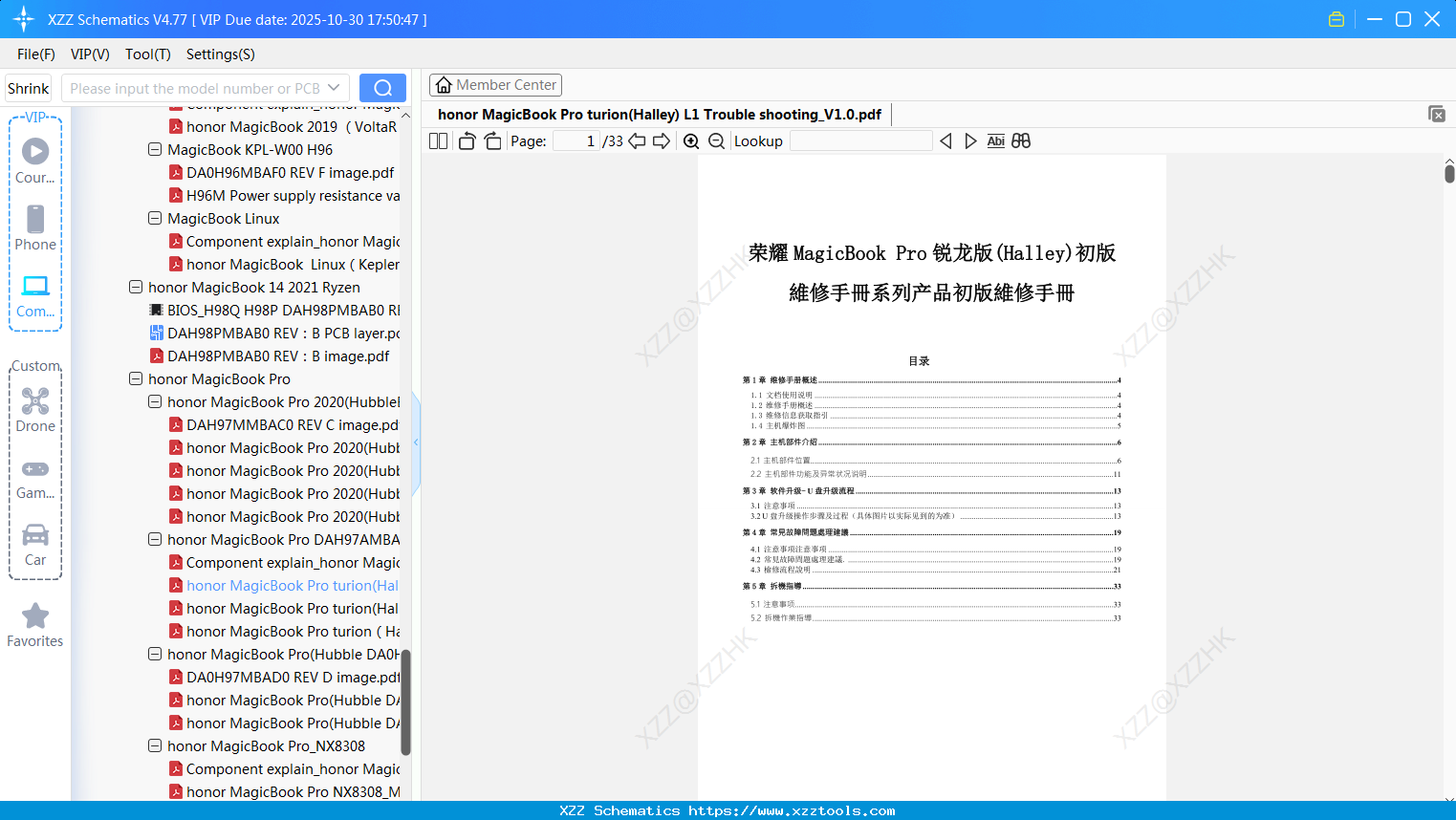This screenshot has width=1456, height=820.
Task: Click the detach window icon beside the PDF tab
Action: [1437, 114]
